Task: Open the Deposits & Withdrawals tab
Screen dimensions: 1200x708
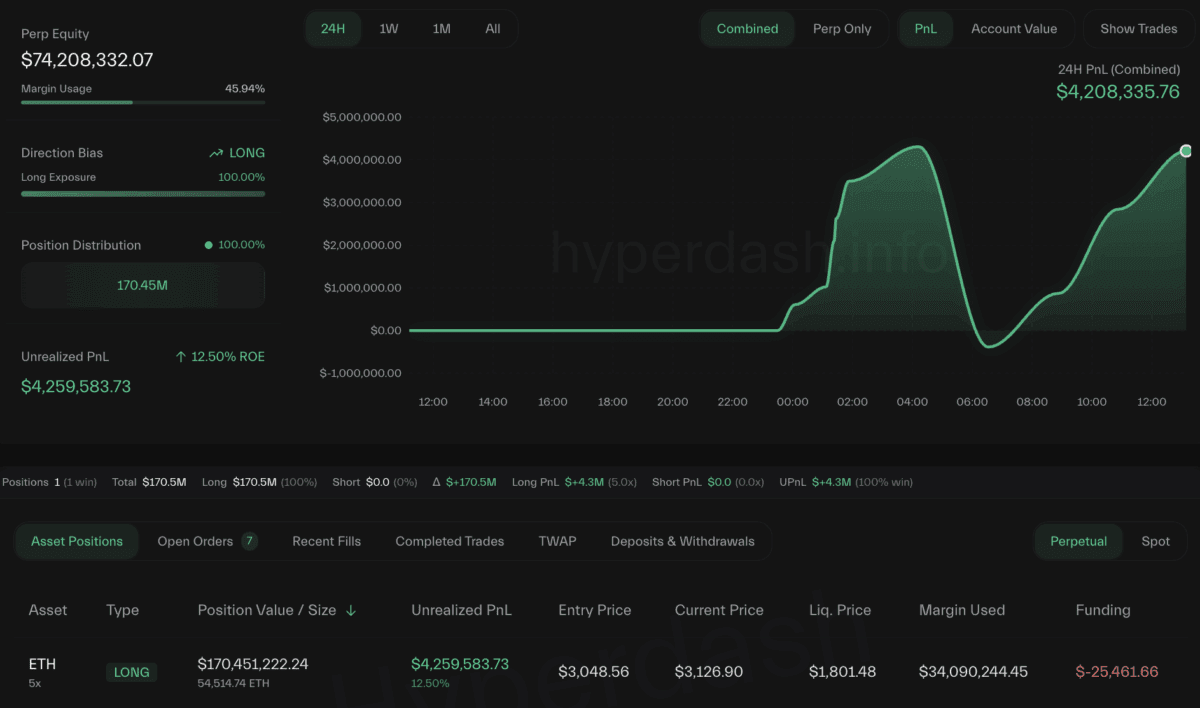Action: tap(682, 541)
